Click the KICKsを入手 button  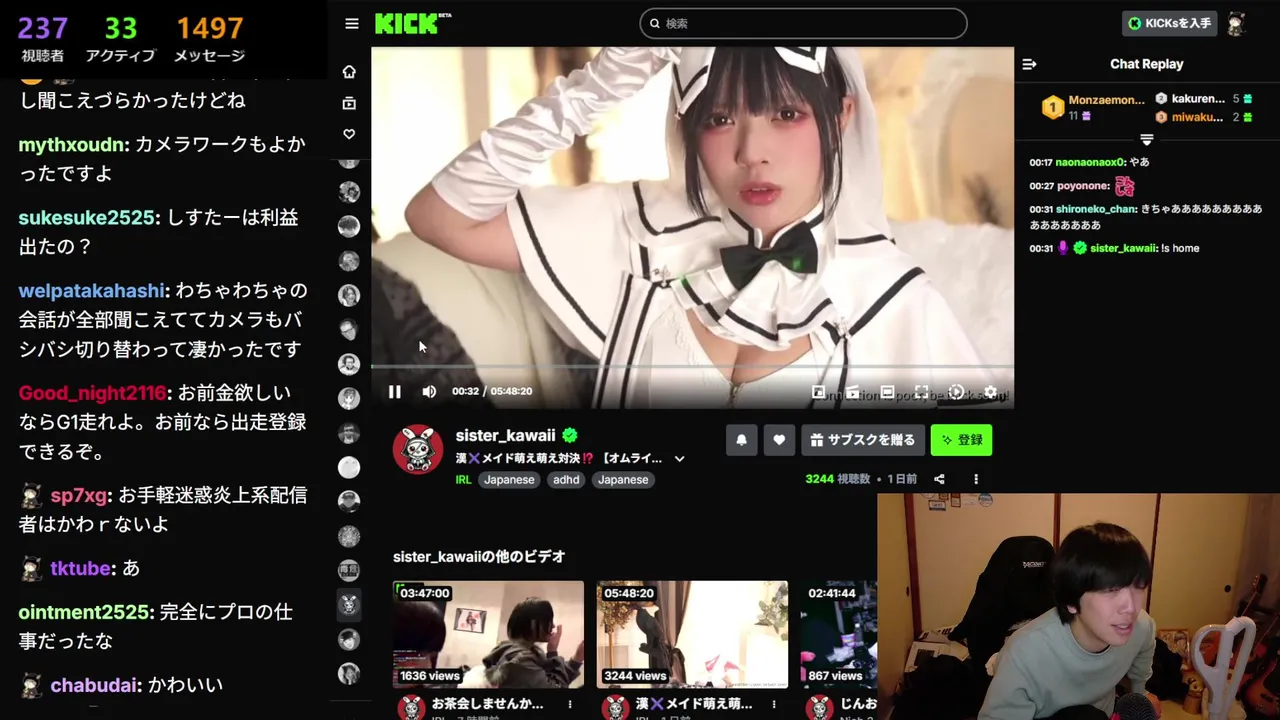pos(1170,23)
